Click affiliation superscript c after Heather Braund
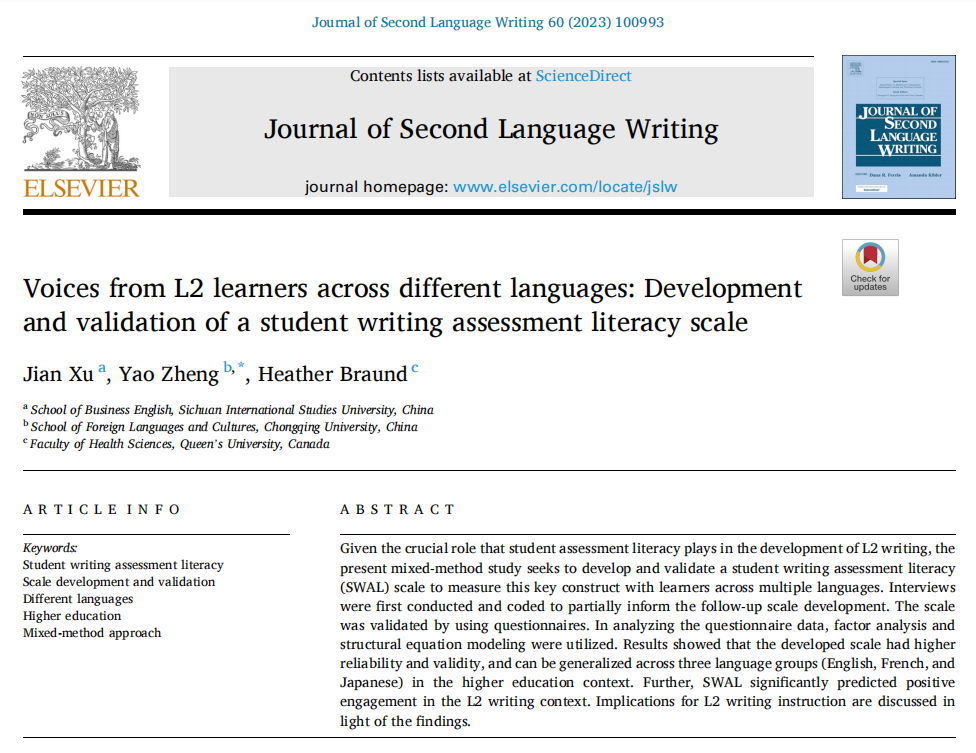The image size is (976, 753). click(415, 369)
